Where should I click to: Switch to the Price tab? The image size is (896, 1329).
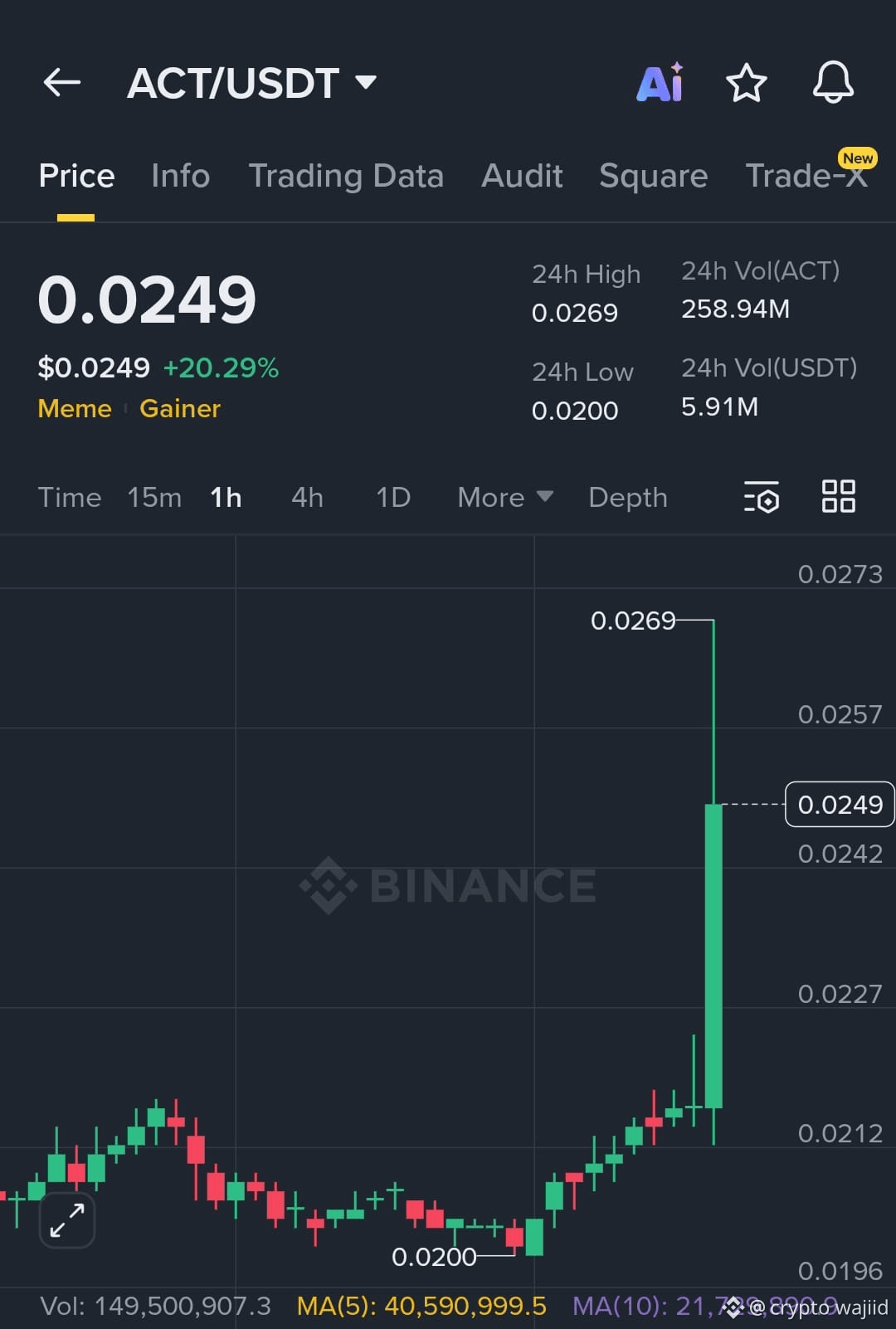coord(76,176)
